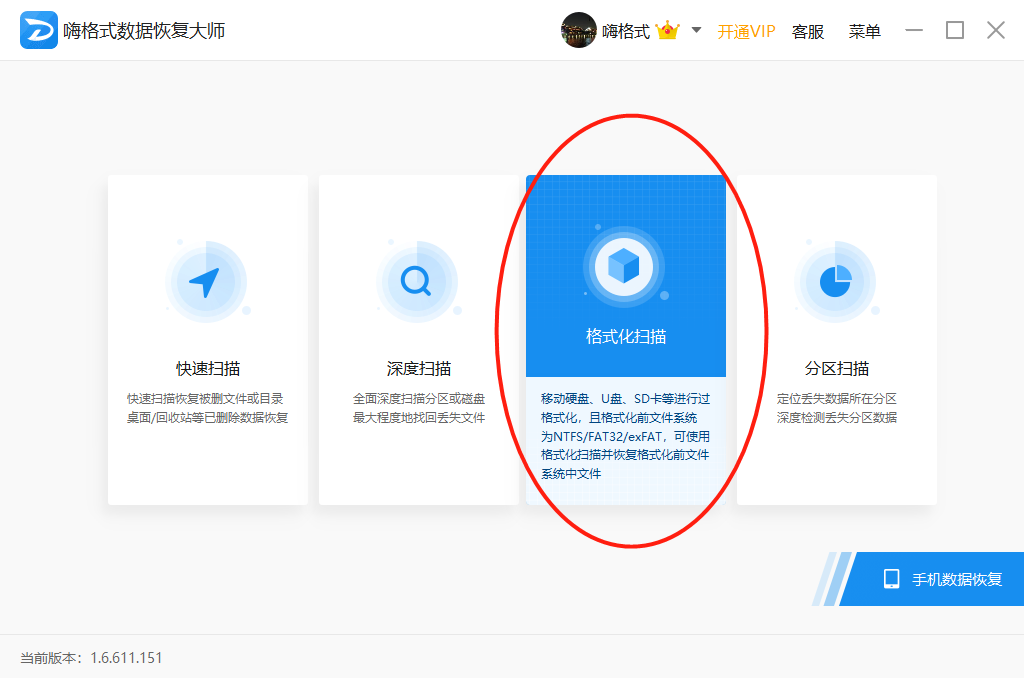Viewport: 1024px width, 678px height.
Task: Click the 深度扫描 title text
Action: coord(419,368)
